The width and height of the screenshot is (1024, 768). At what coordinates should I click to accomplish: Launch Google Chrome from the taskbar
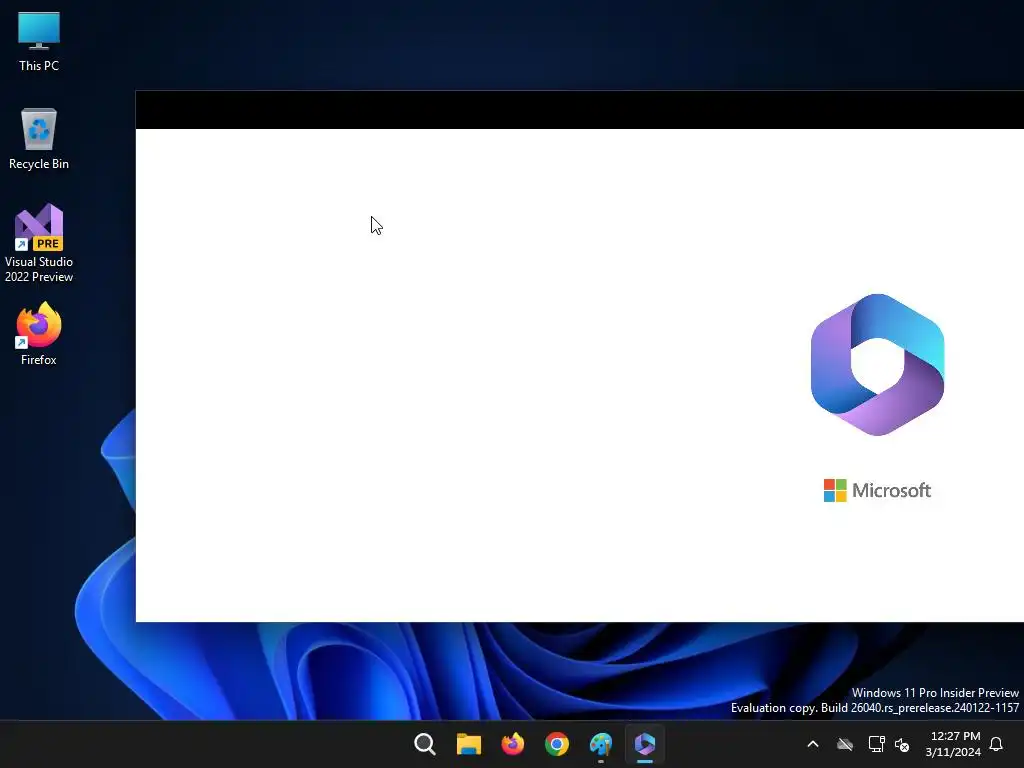[x=557, y=744]
